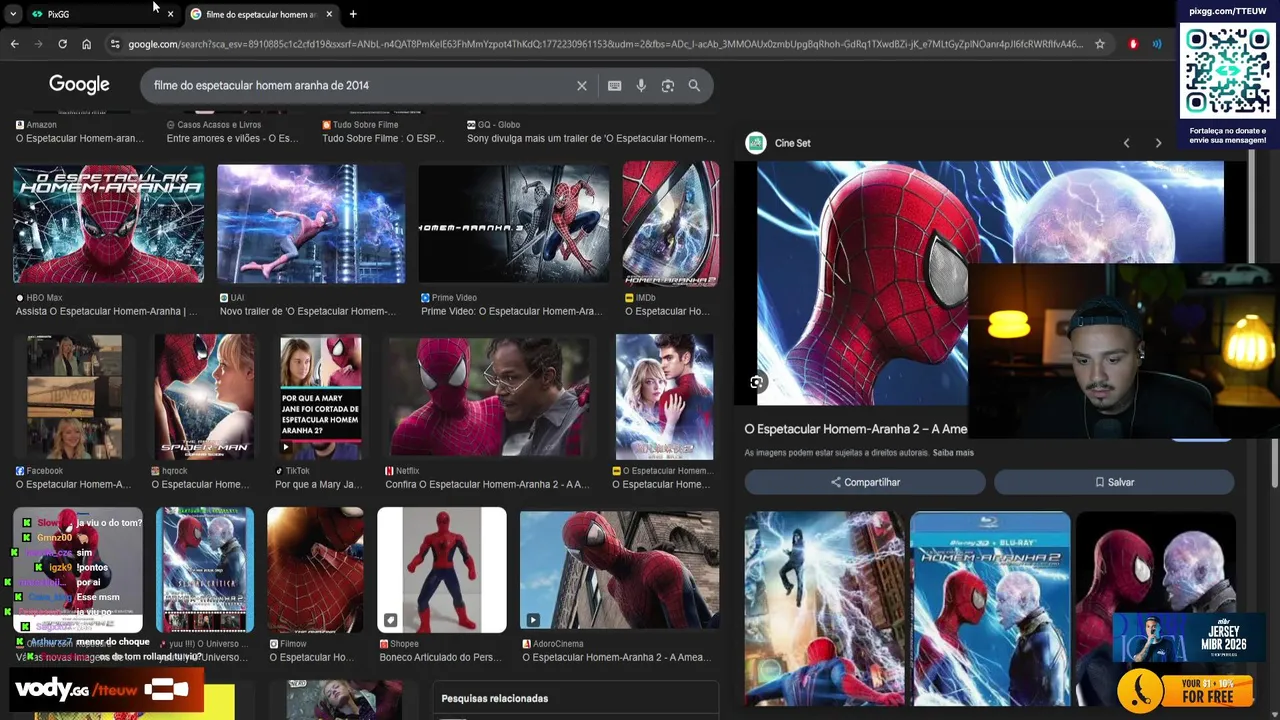The width and height of the screenshot is (1280, 720).
Task: Open the AdoroCinema result thumbnail
Action: tap(619, 570)
